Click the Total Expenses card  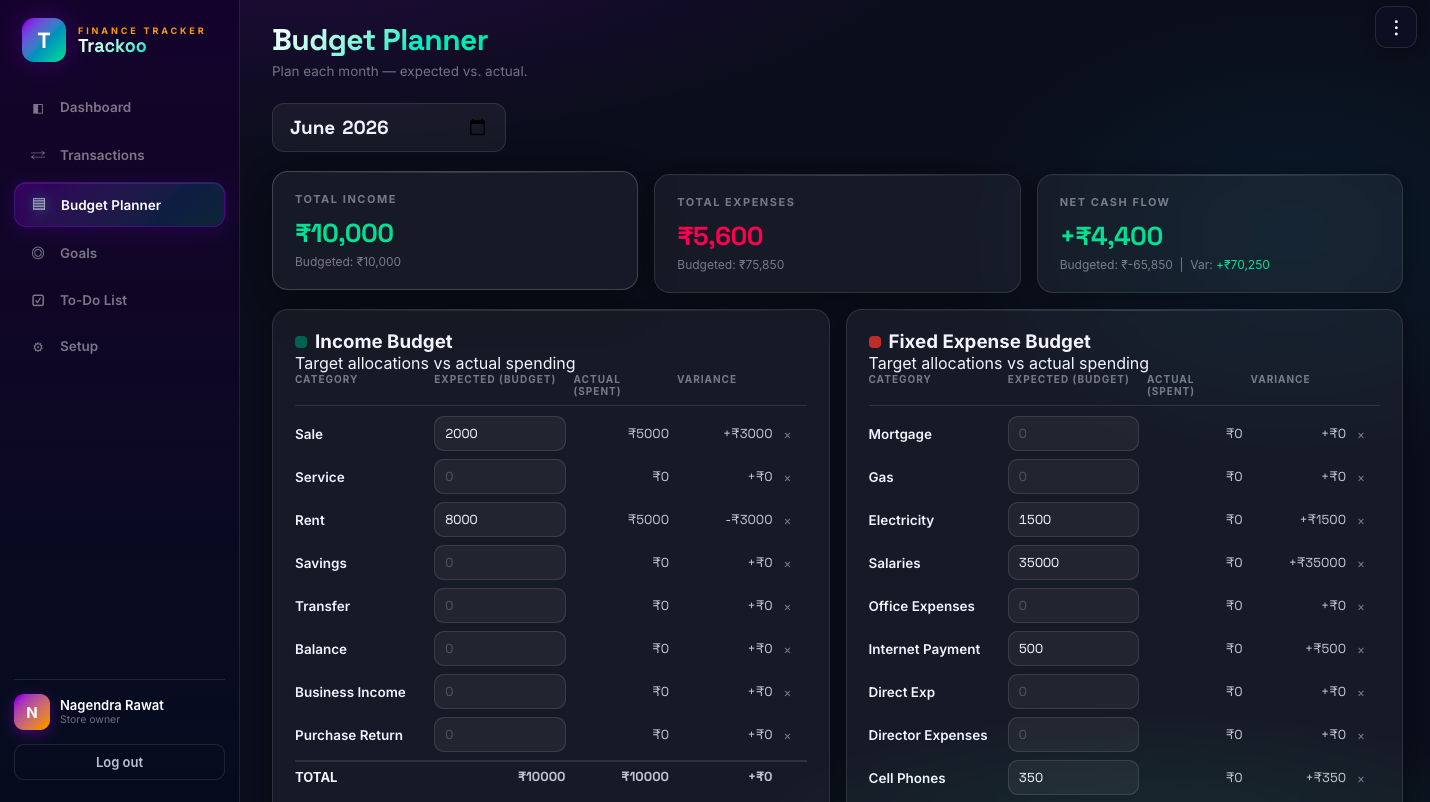pos(837,234)
